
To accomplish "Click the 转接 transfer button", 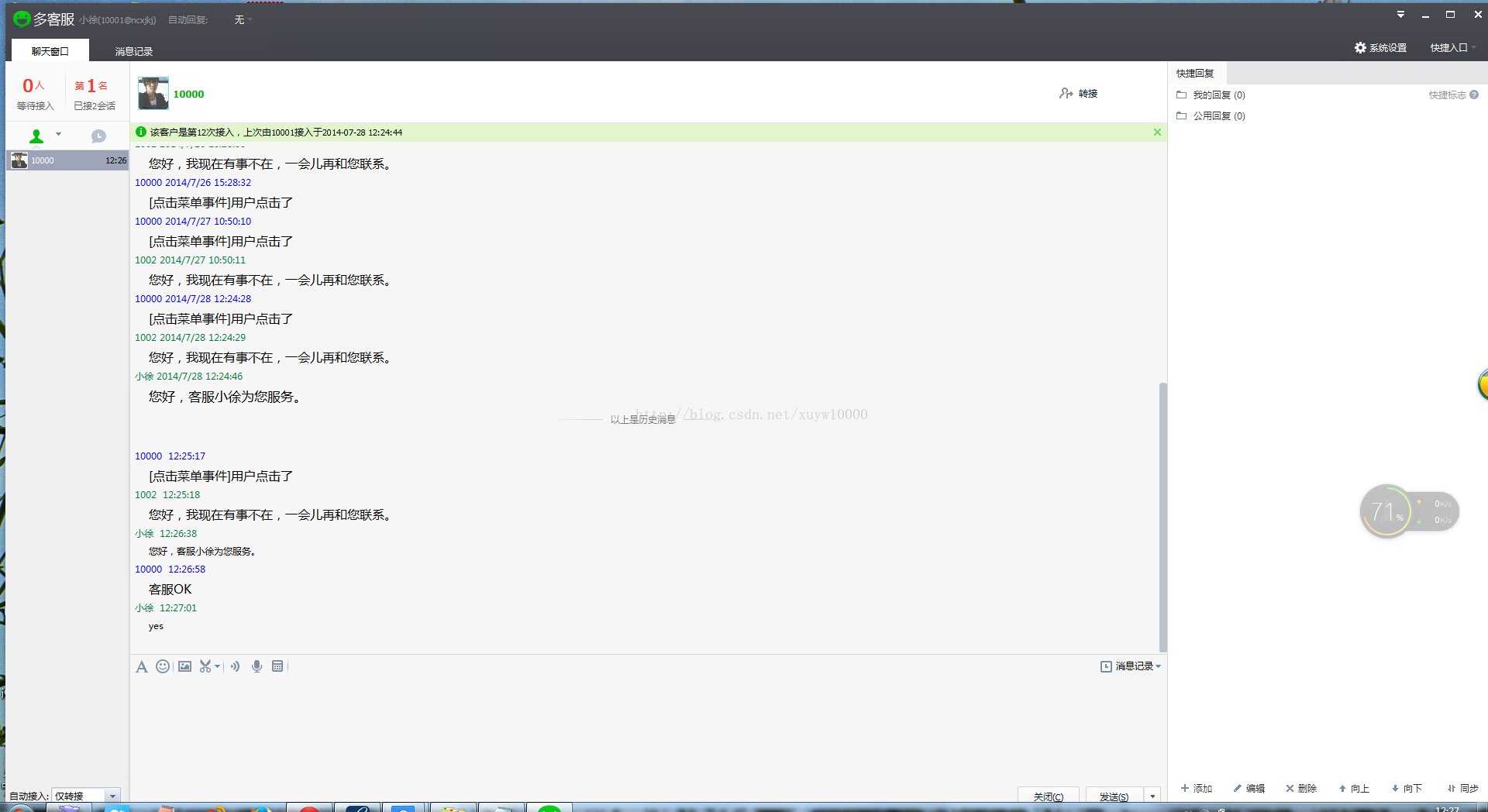I will 1079,93.
